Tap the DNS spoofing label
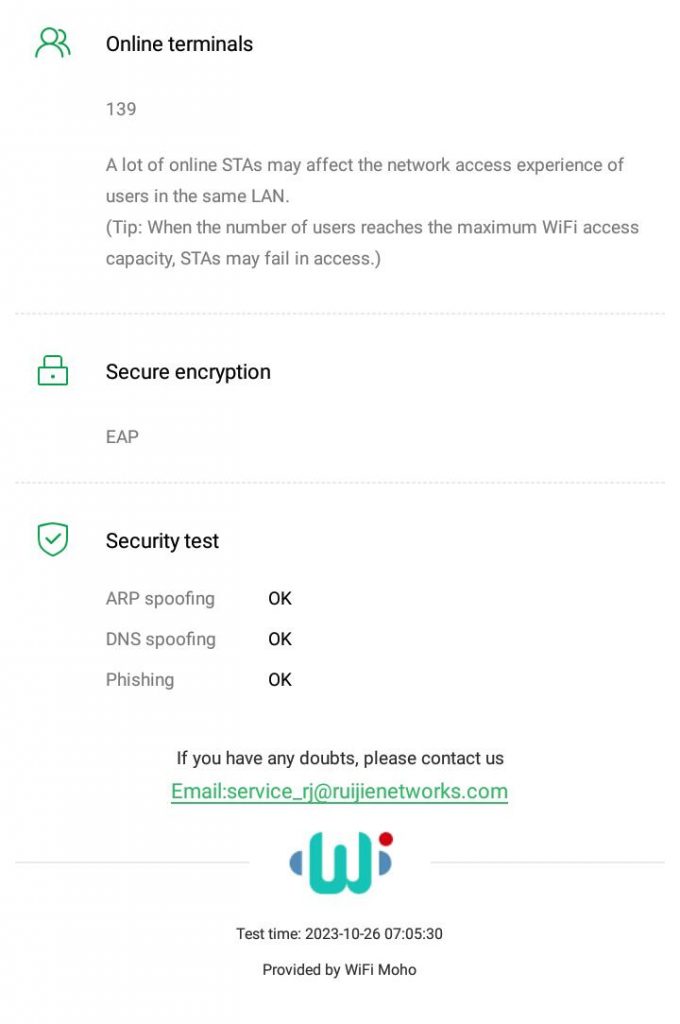 [x=160, y=639]
